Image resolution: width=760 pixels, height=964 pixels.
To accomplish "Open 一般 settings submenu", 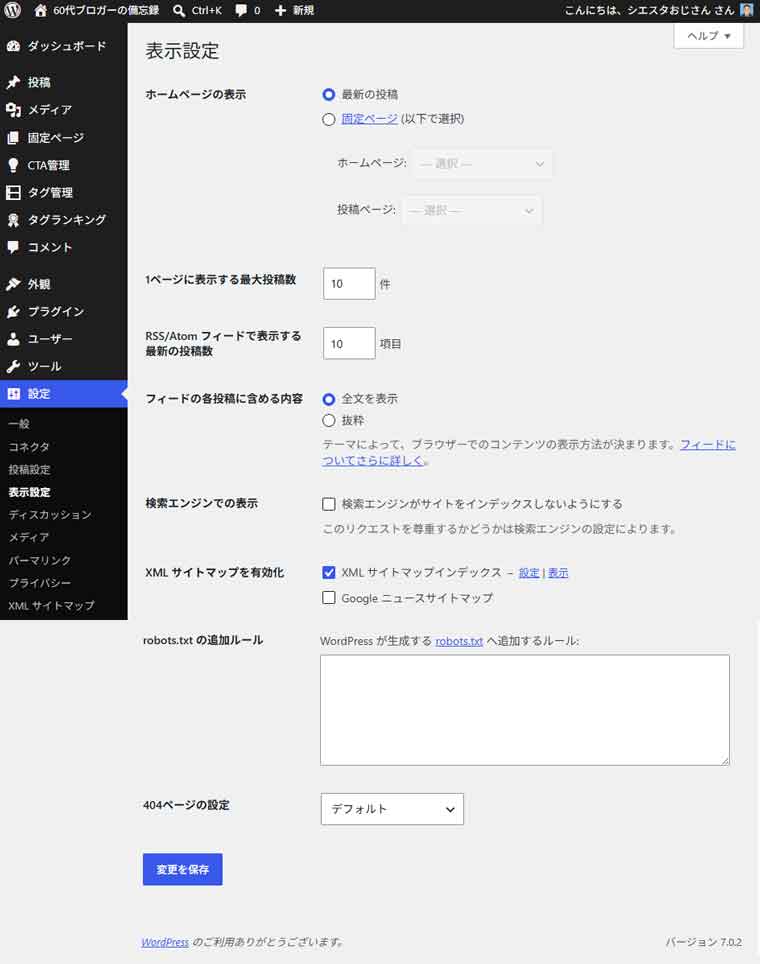I will tap(19, 424).
